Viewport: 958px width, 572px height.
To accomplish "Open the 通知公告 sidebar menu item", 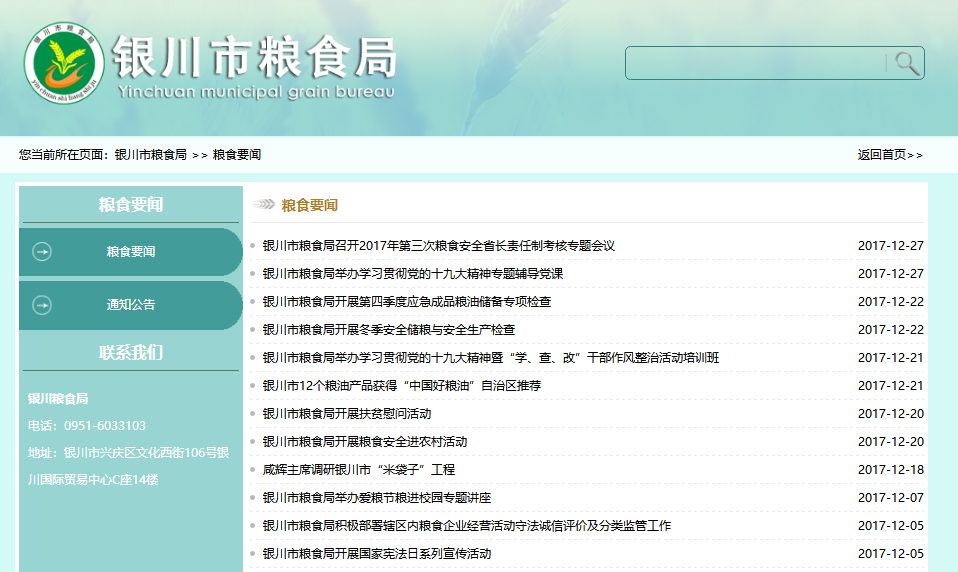I will [x=131, y=305].
